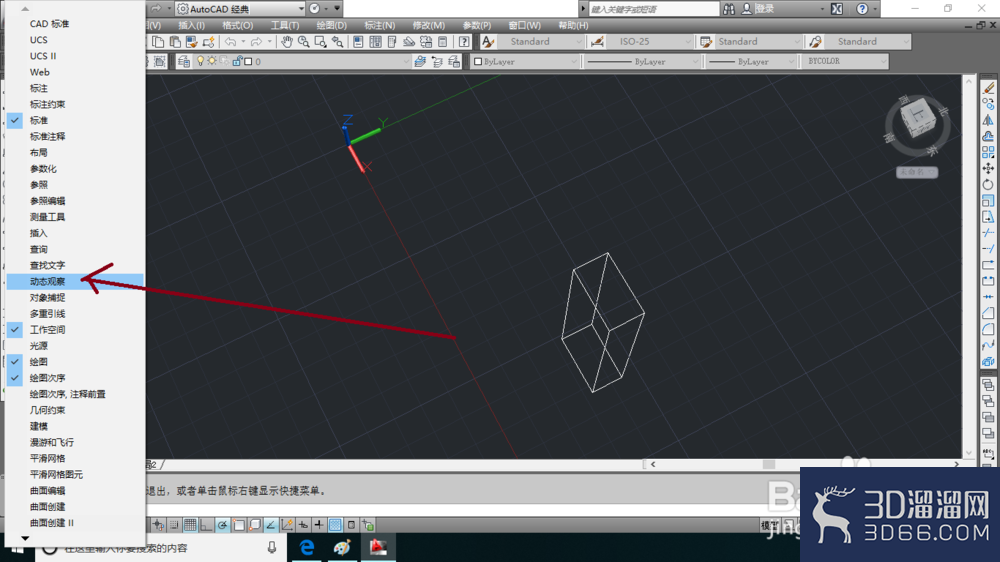Toggle 3D Object Snap in status bar
The image size is (1000, 562).
coord(254,525)
